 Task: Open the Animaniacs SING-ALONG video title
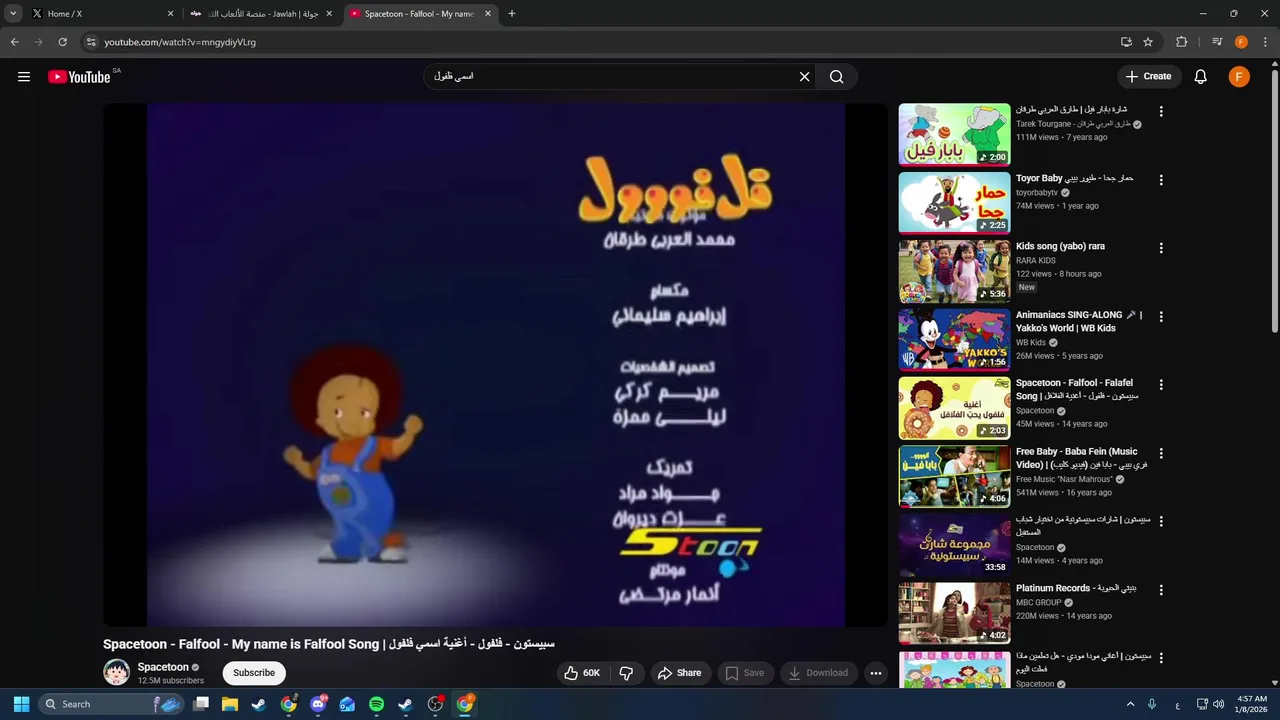coord(1078,321)
